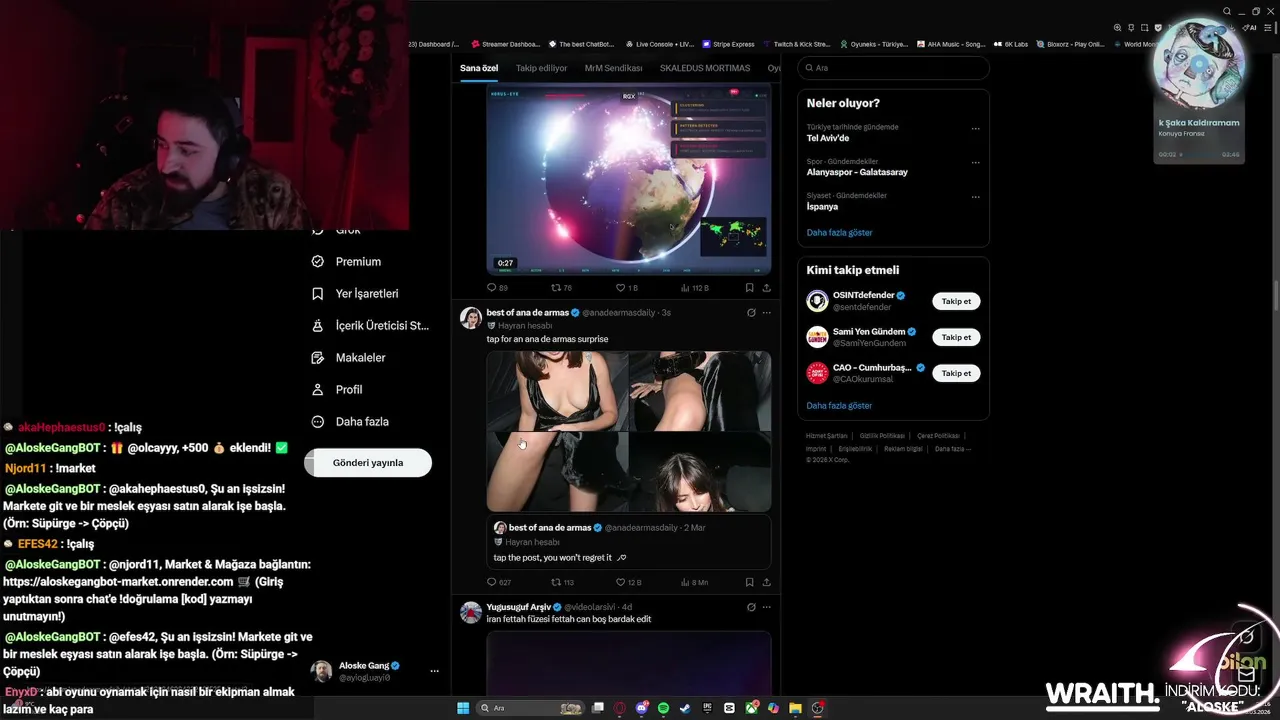Image resolution: width=1280 pixels, height=720 pixels.
Task: Open Aloske Gang account menu dots
Action: pyautogui.click(x=434, y=671)
